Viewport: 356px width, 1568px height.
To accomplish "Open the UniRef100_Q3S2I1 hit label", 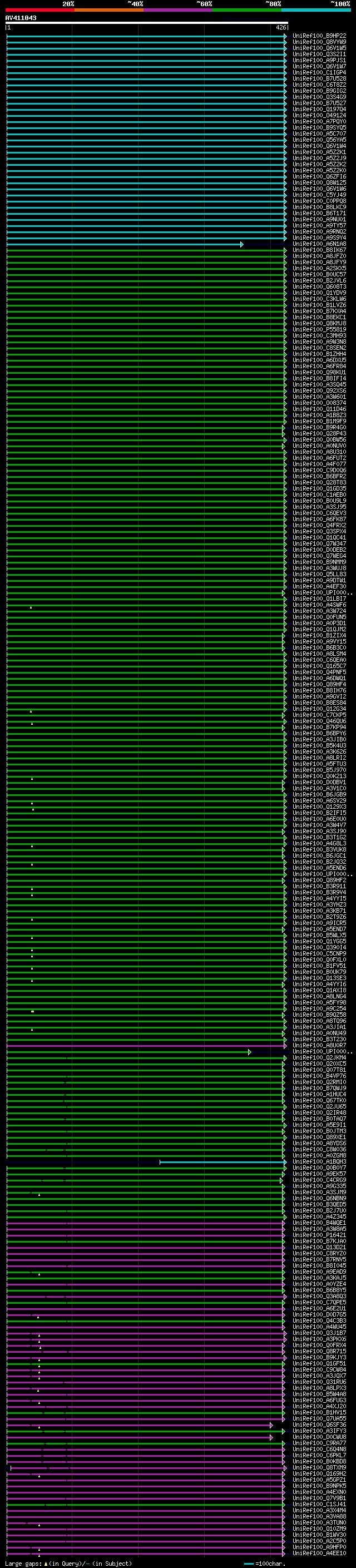I will (x=319, y=54).
